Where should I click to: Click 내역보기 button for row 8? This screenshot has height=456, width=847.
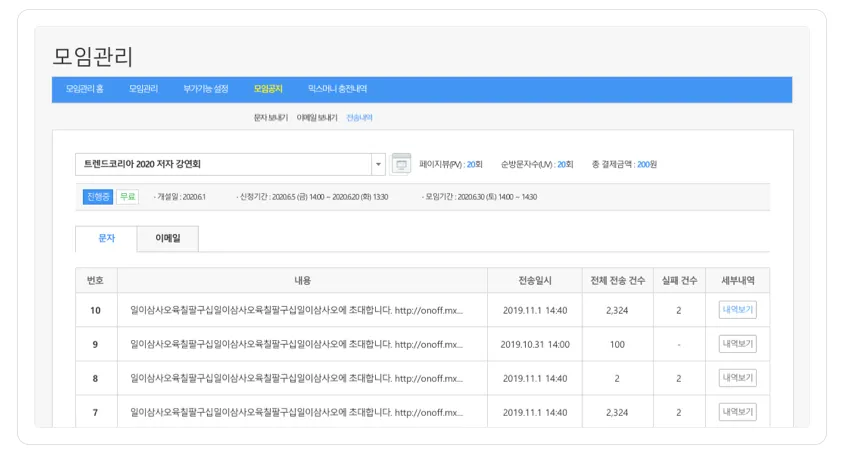pyautogui.click(x=737, y=378)
